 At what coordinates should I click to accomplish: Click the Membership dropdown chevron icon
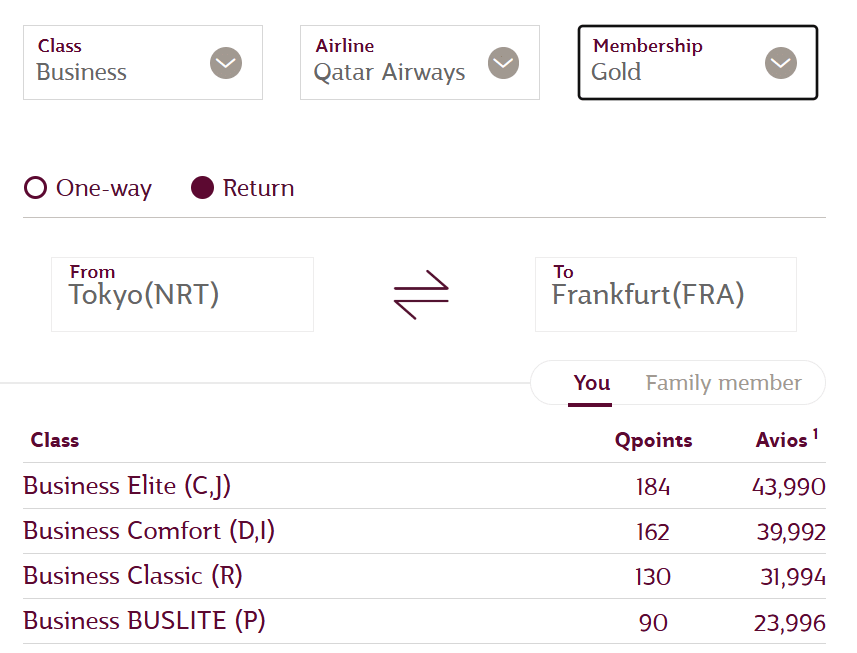tap(781, 63)
